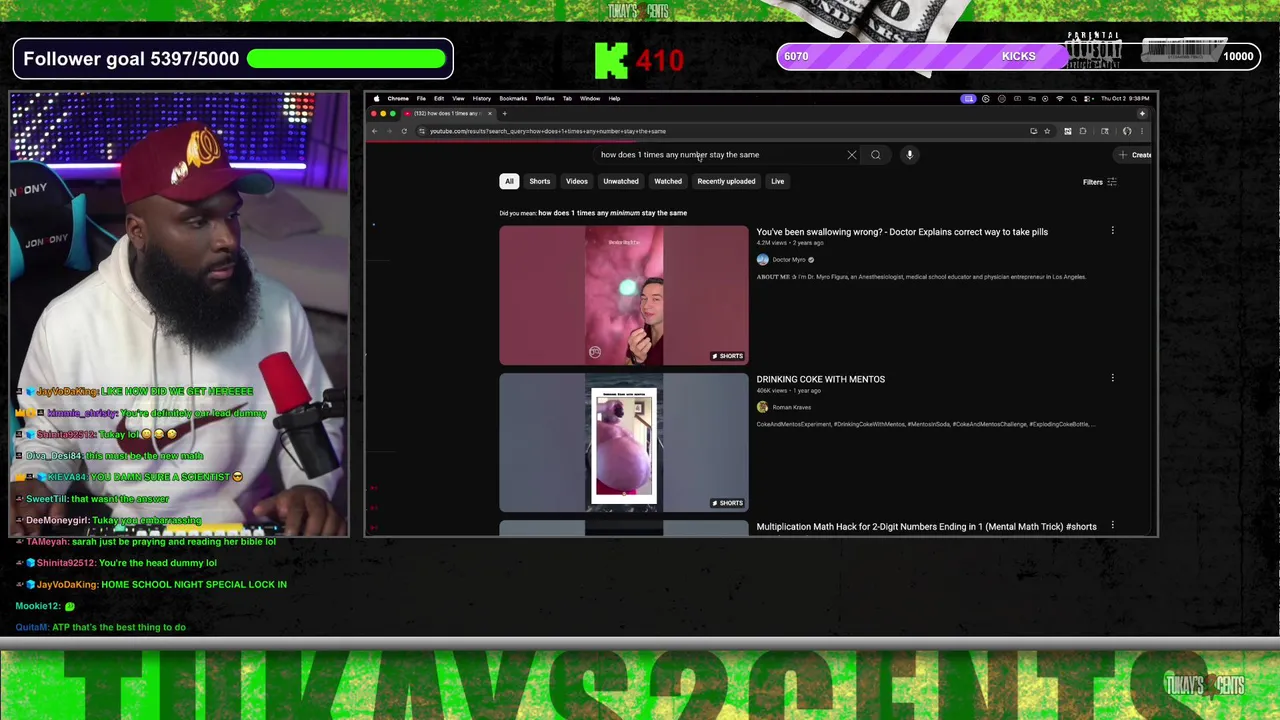Viewport: 1280px width, 720px height.
Task: Open the File menu
Action: (421, 99)
